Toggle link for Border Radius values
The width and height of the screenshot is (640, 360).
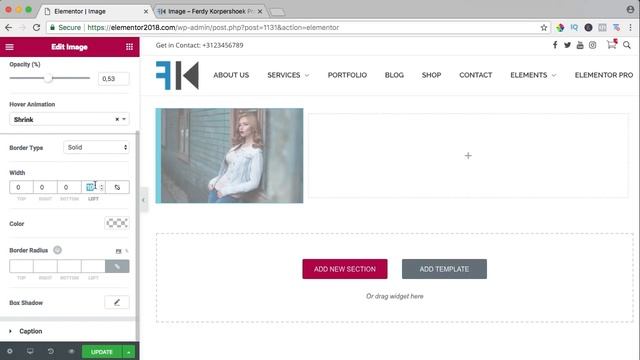pyautogui.click(x=117, y=267)
